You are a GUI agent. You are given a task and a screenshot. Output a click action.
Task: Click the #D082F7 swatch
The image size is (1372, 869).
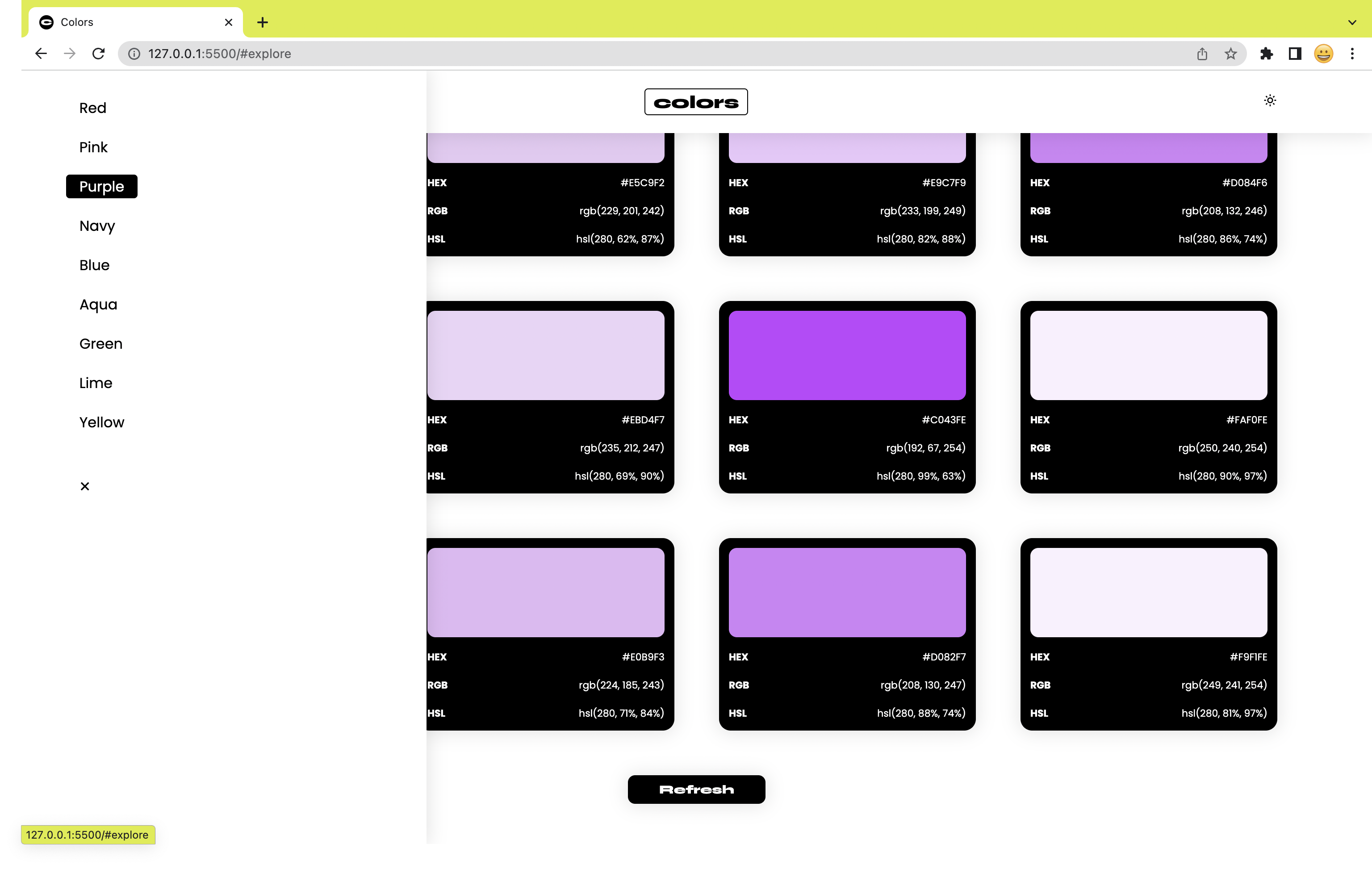point(847,593)
